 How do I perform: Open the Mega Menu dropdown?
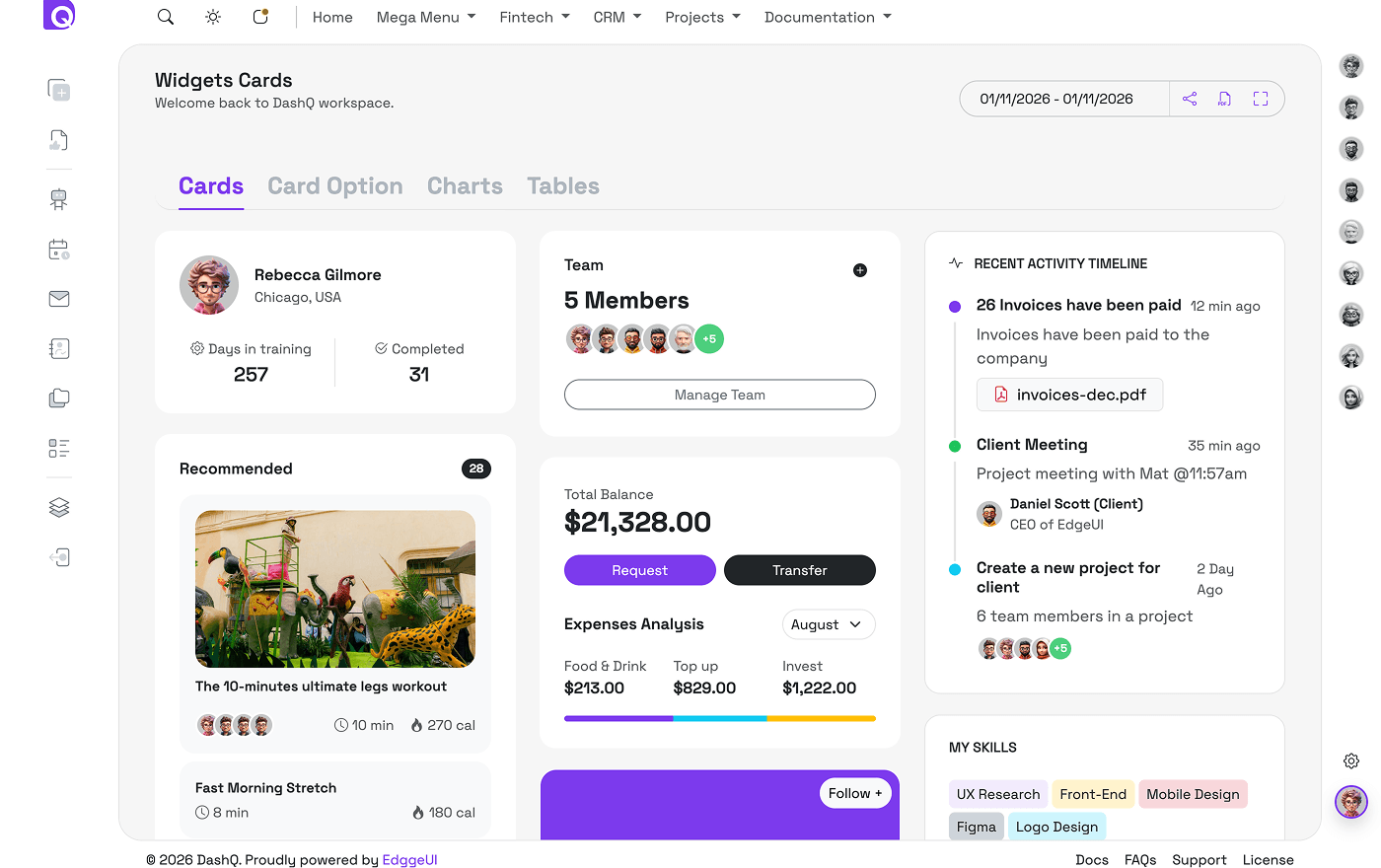pos(425,17)
